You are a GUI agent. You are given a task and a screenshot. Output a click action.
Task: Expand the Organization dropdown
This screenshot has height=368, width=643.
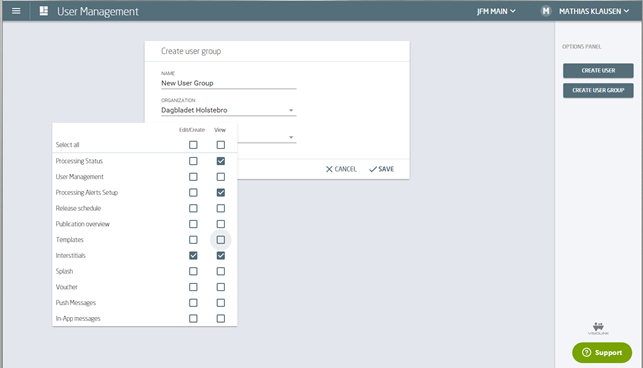click(228, 110)
